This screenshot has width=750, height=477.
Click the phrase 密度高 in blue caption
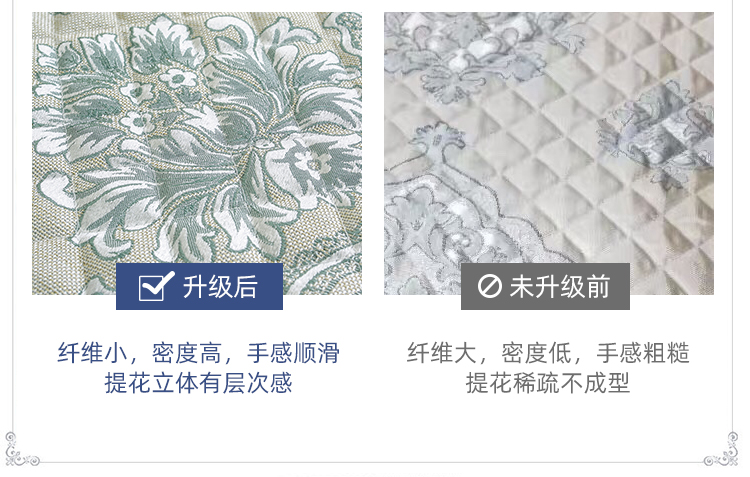coord(187,353)
